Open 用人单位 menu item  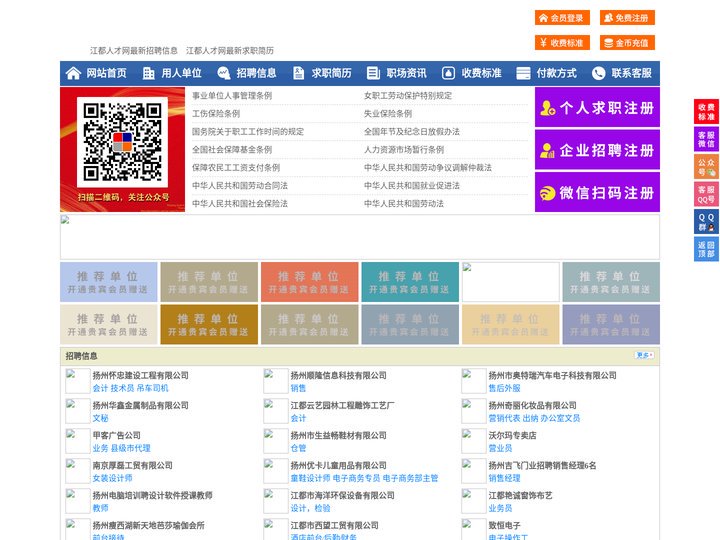(181, 73)
